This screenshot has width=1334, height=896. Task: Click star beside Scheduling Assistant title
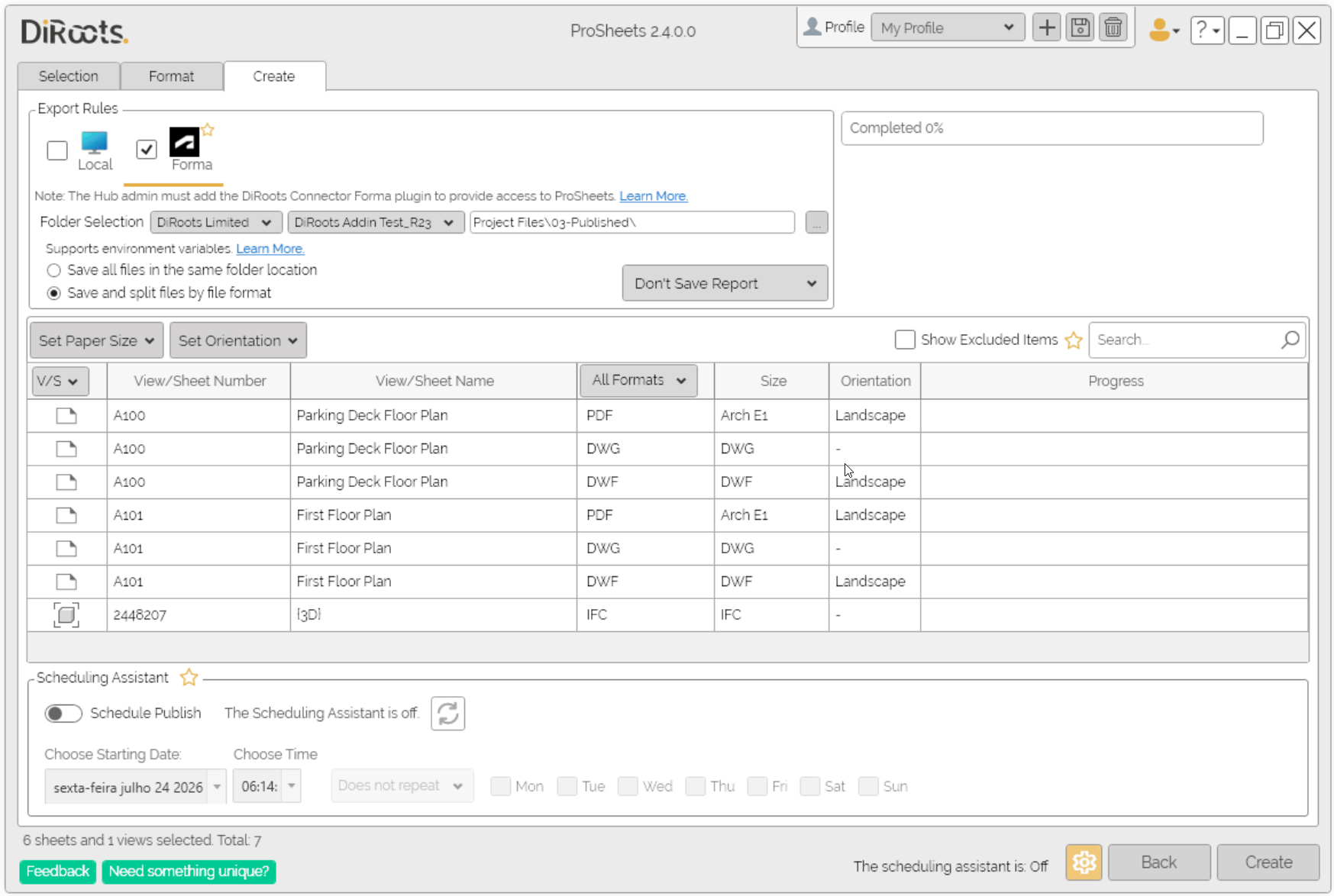[189, 678]
